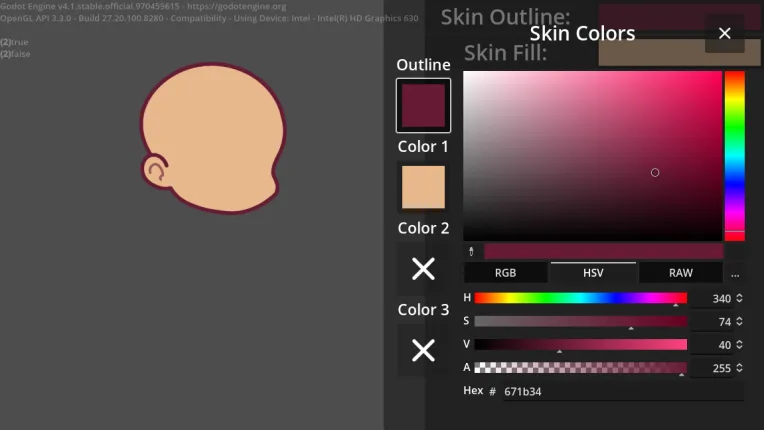The image size is (764, 430).
Task: Open the three-dots picker options menu
Action: click(x=735, y=273)
